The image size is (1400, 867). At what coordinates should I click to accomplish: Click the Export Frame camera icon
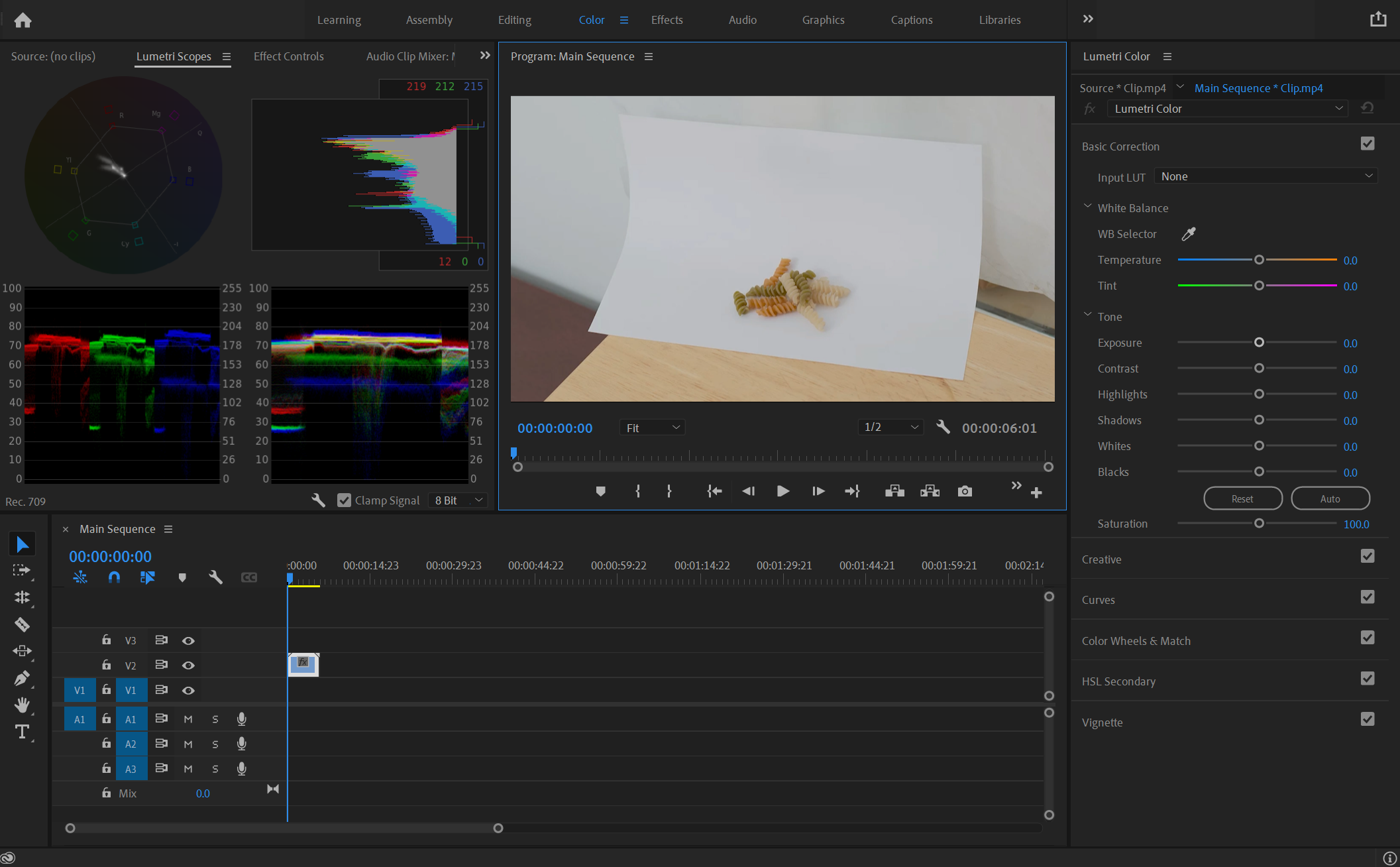click(x=965, y=491)
